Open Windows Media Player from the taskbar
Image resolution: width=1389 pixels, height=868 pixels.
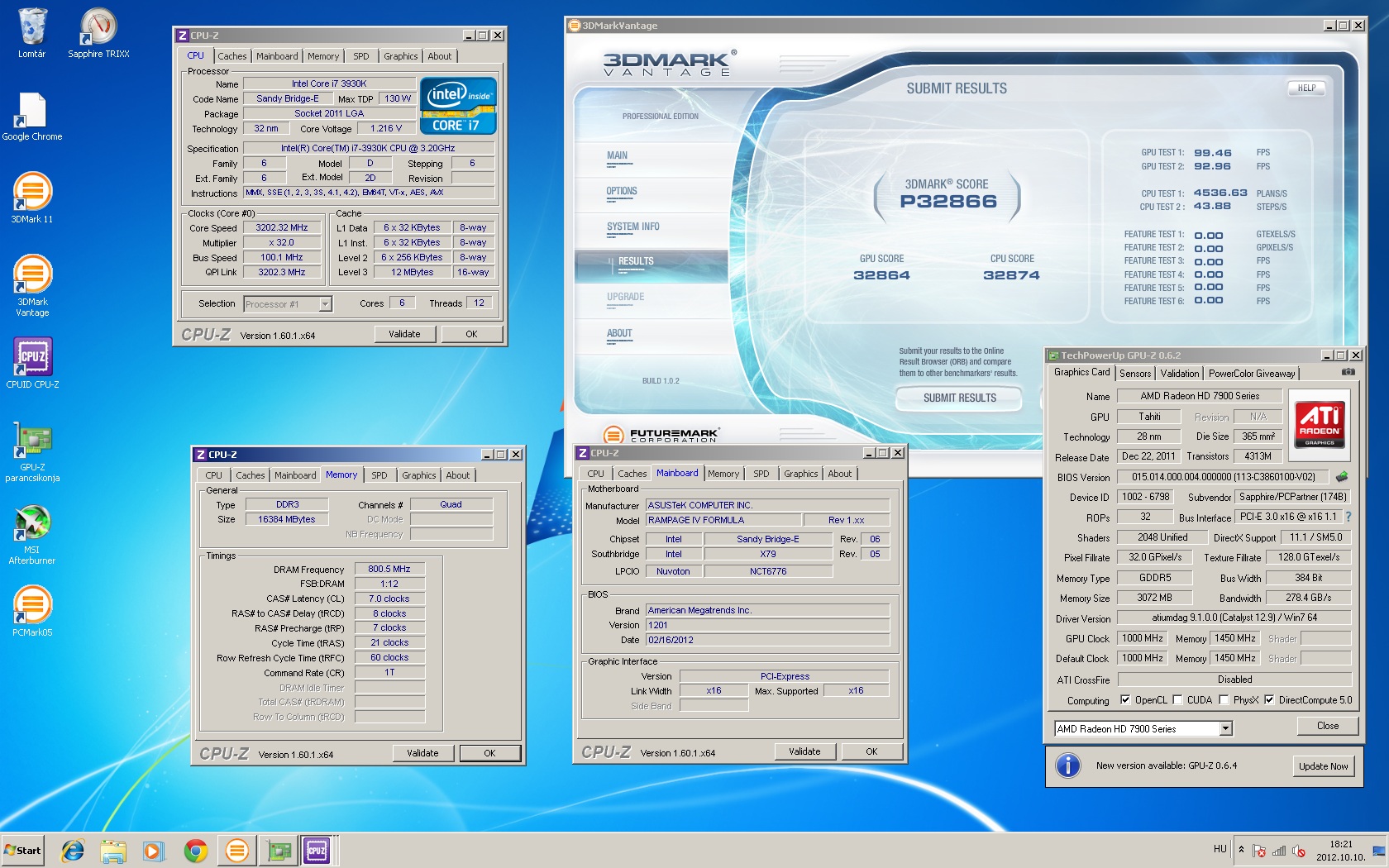[154, 850]
